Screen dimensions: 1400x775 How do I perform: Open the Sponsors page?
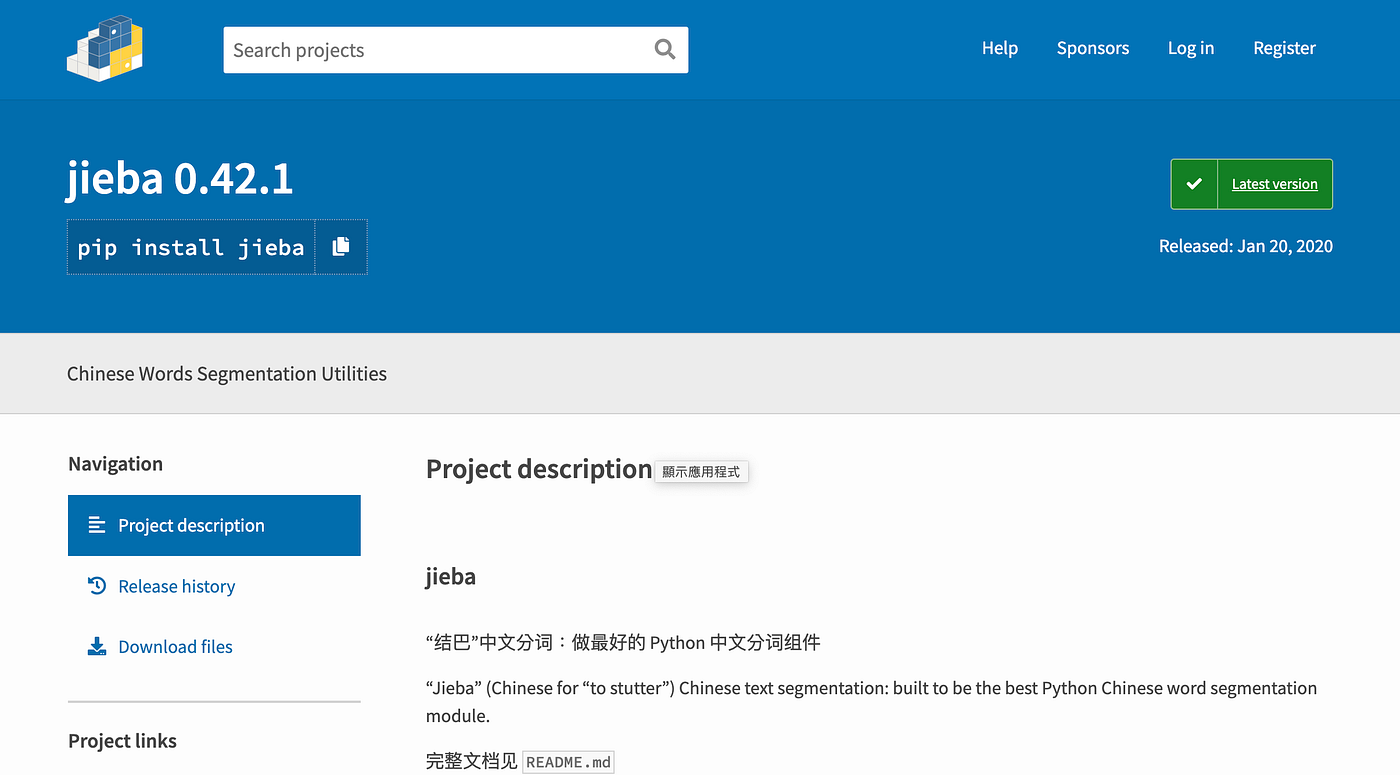(1093, 48)
